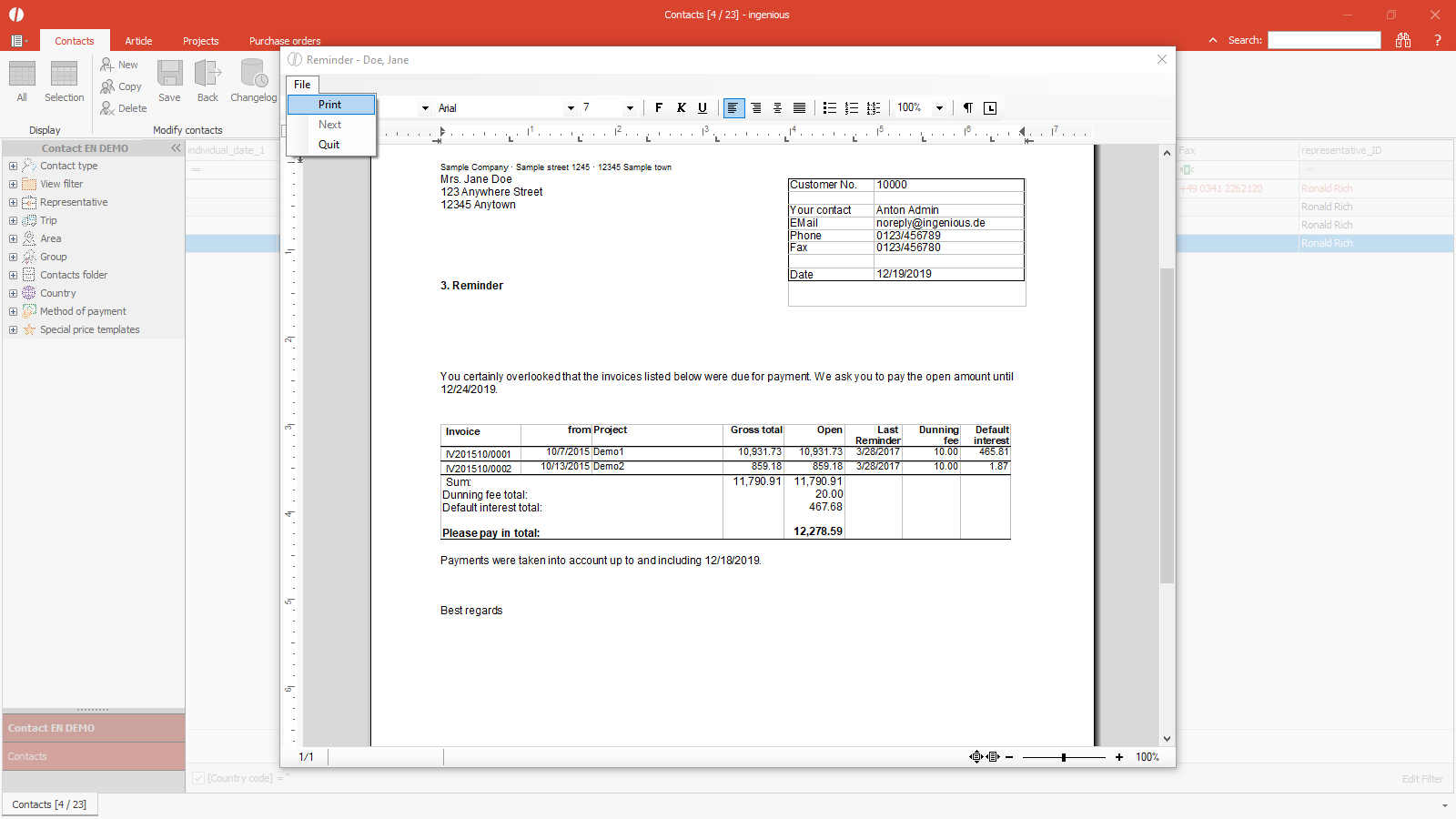Insert a numbered list
The height and width of the screenshot is (819, 1456).
point(851,107)
